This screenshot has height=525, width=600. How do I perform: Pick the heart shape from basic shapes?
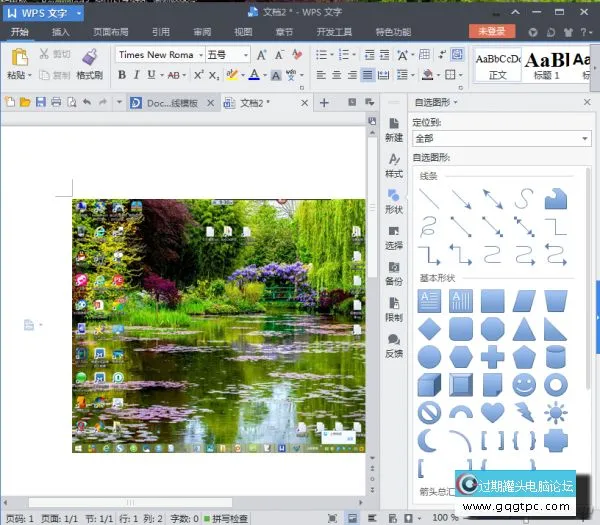point(492,412)
